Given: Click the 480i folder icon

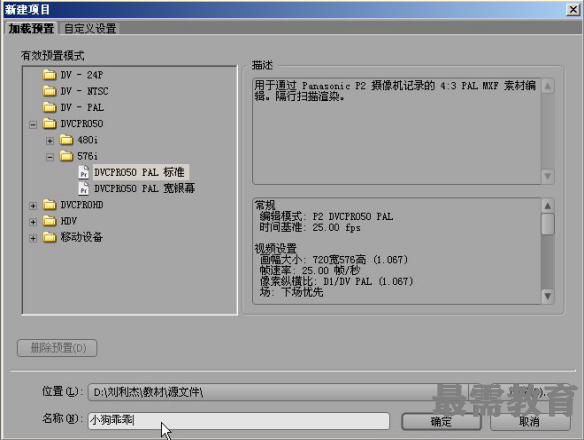Looking at the screenshot, I should click(66, 140).
